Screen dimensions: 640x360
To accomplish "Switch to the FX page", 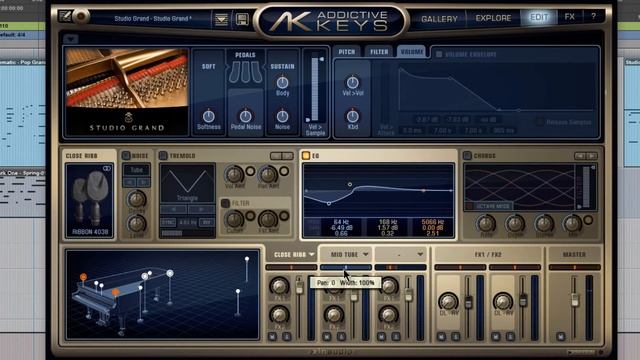I will pyautogui.click(x=569, y=17).
